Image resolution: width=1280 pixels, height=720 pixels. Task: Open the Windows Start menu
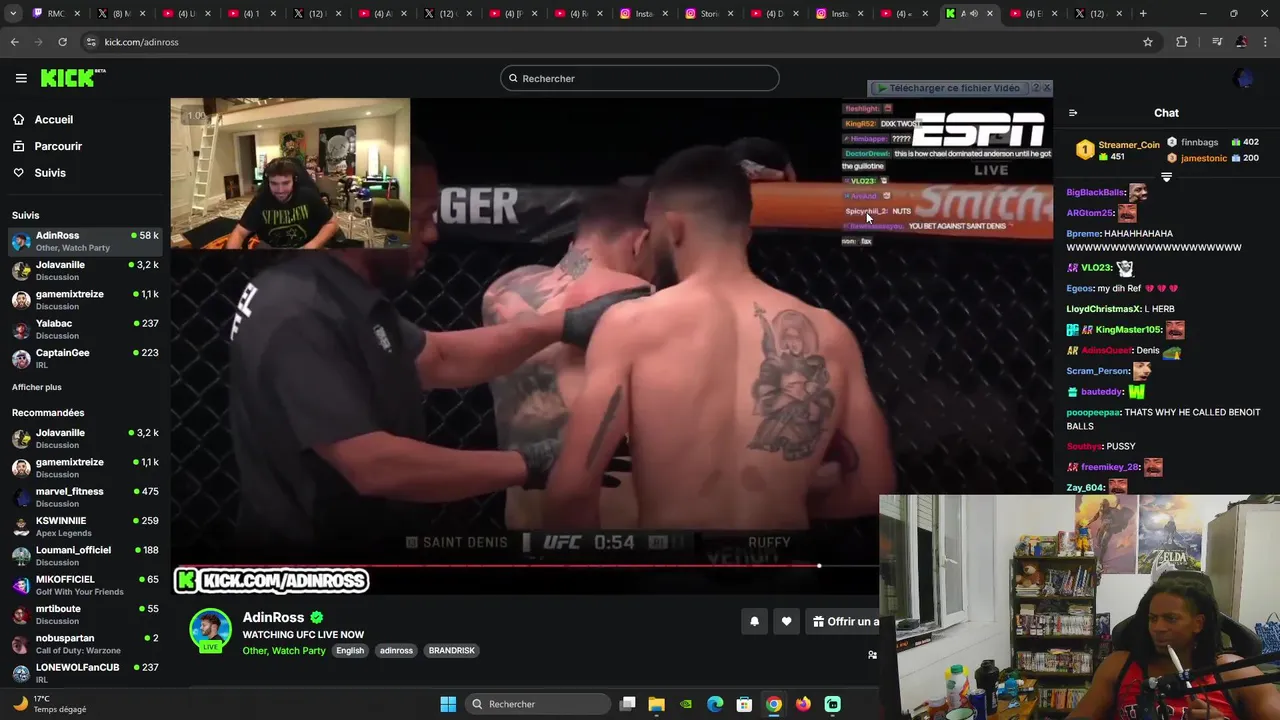[448, 704]
